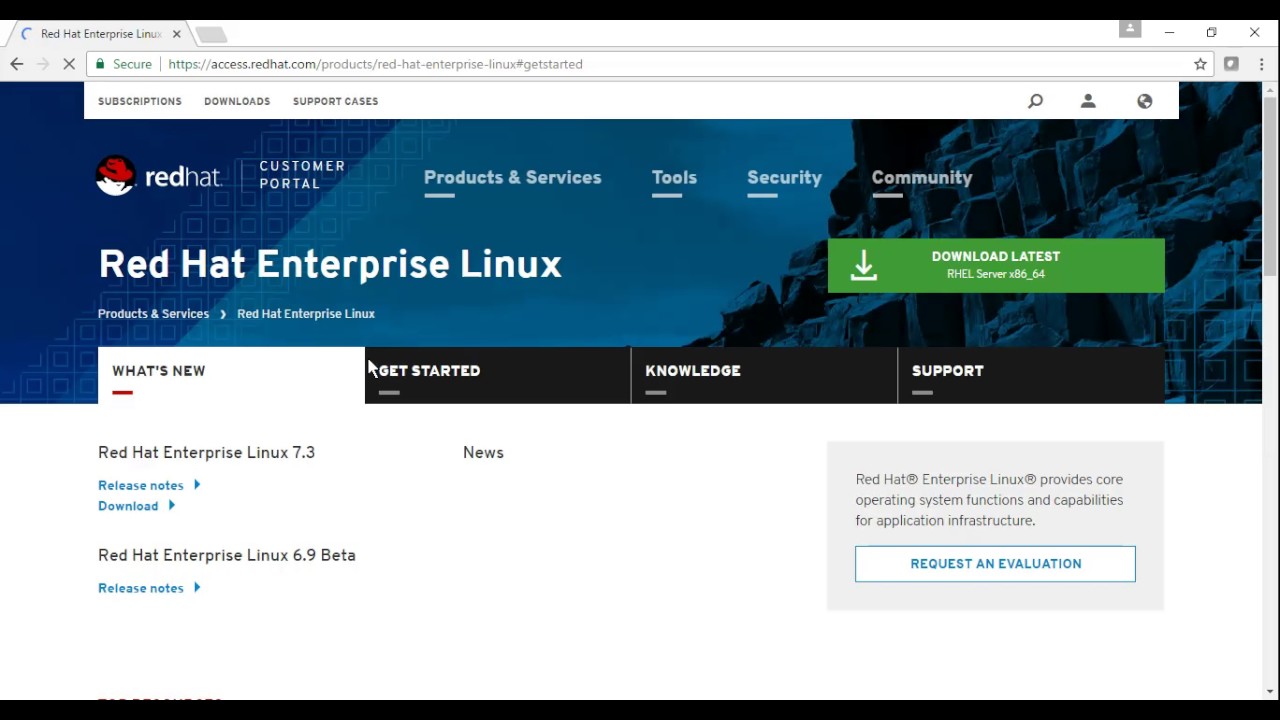
Task: Open RHEL 7.3 Release notes link
Action: [x=141, y=486]
